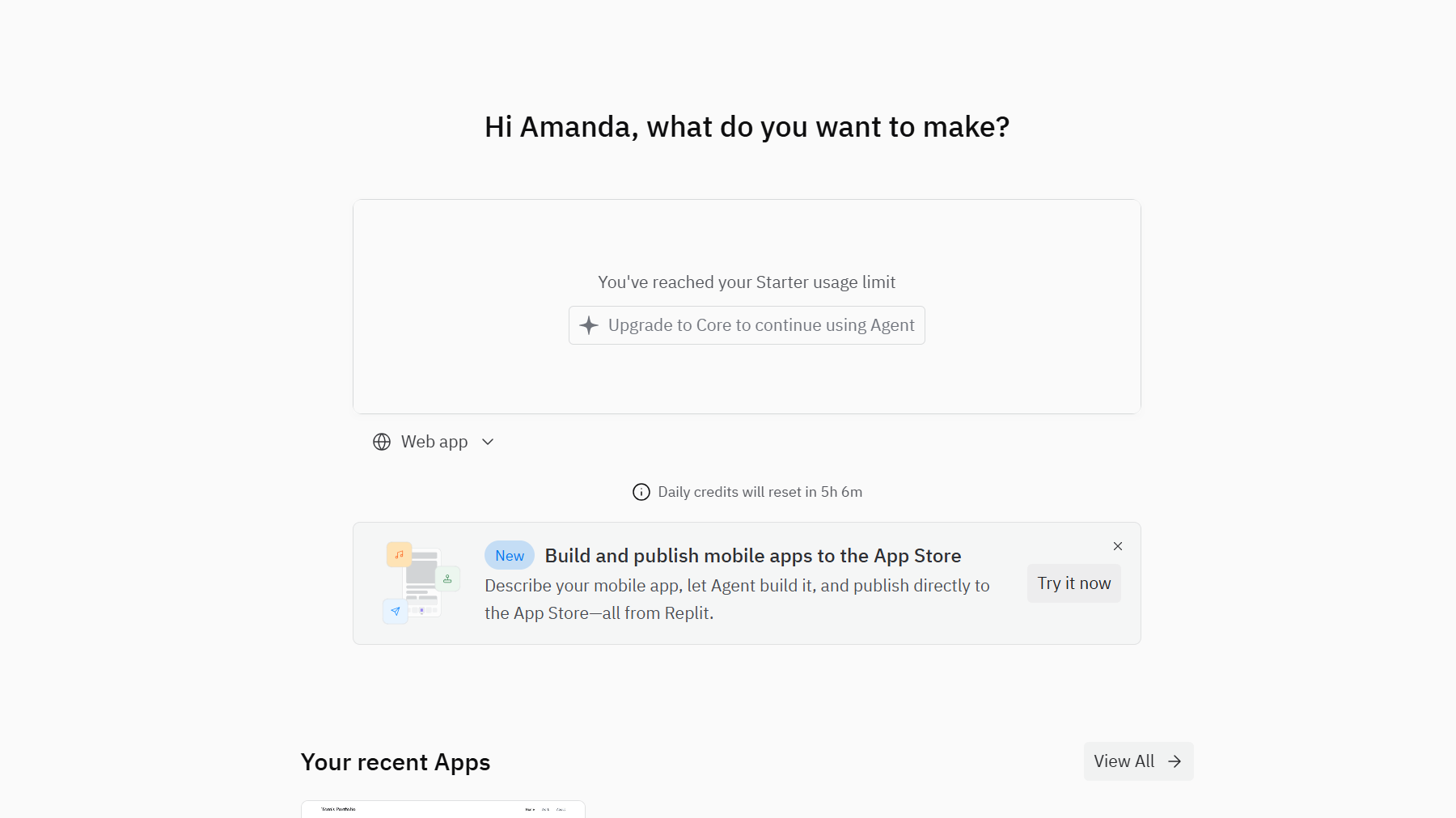Click the blue paper plane icon in banner

(396, 611)
